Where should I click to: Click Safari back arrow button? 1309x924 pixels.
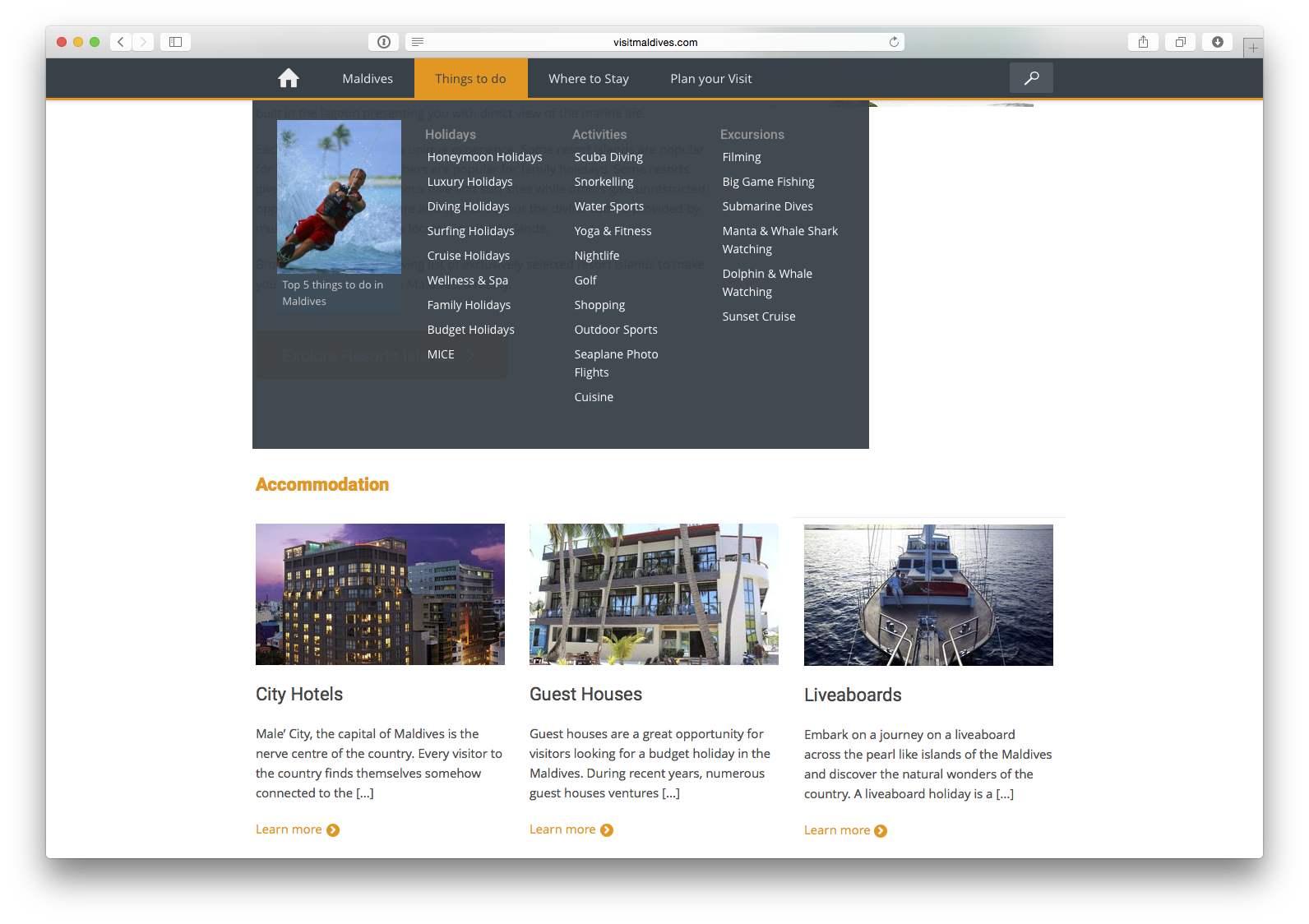(121, 42)
